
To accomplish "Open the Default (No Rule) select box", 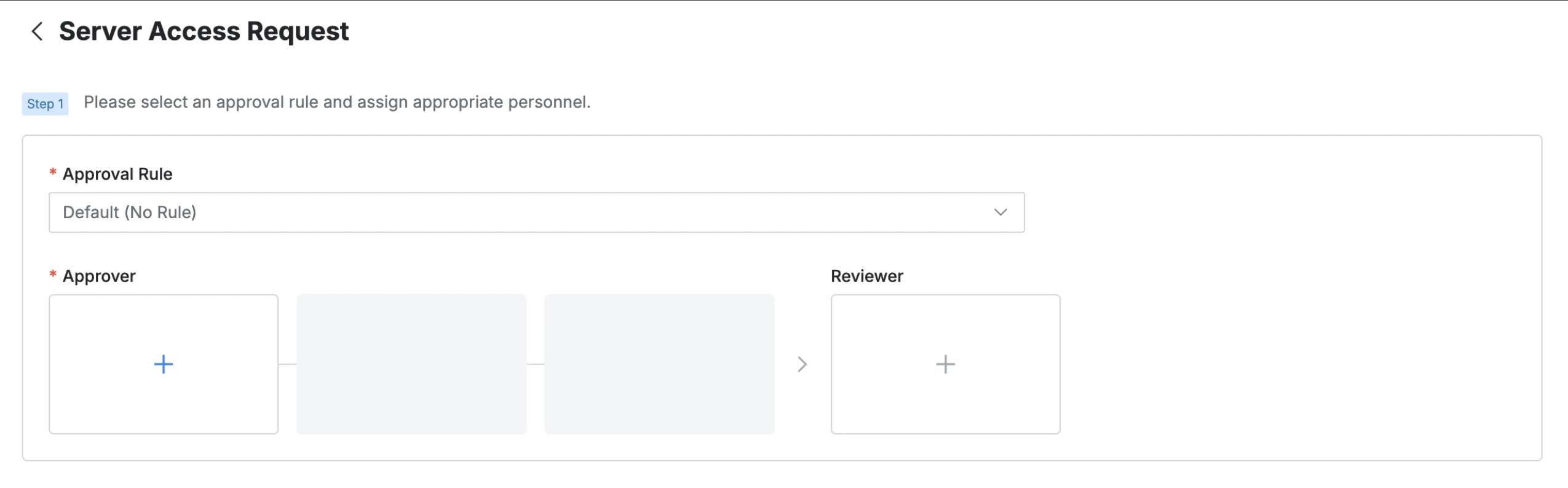I will pos(492,212).
